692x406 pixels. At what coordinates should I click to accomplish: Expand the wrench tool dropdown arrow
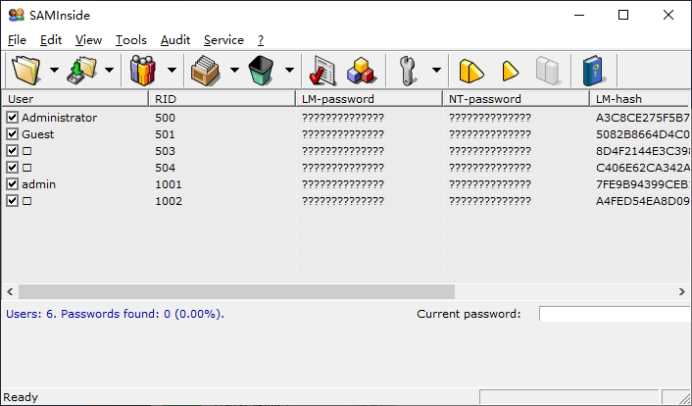[436, 70]
